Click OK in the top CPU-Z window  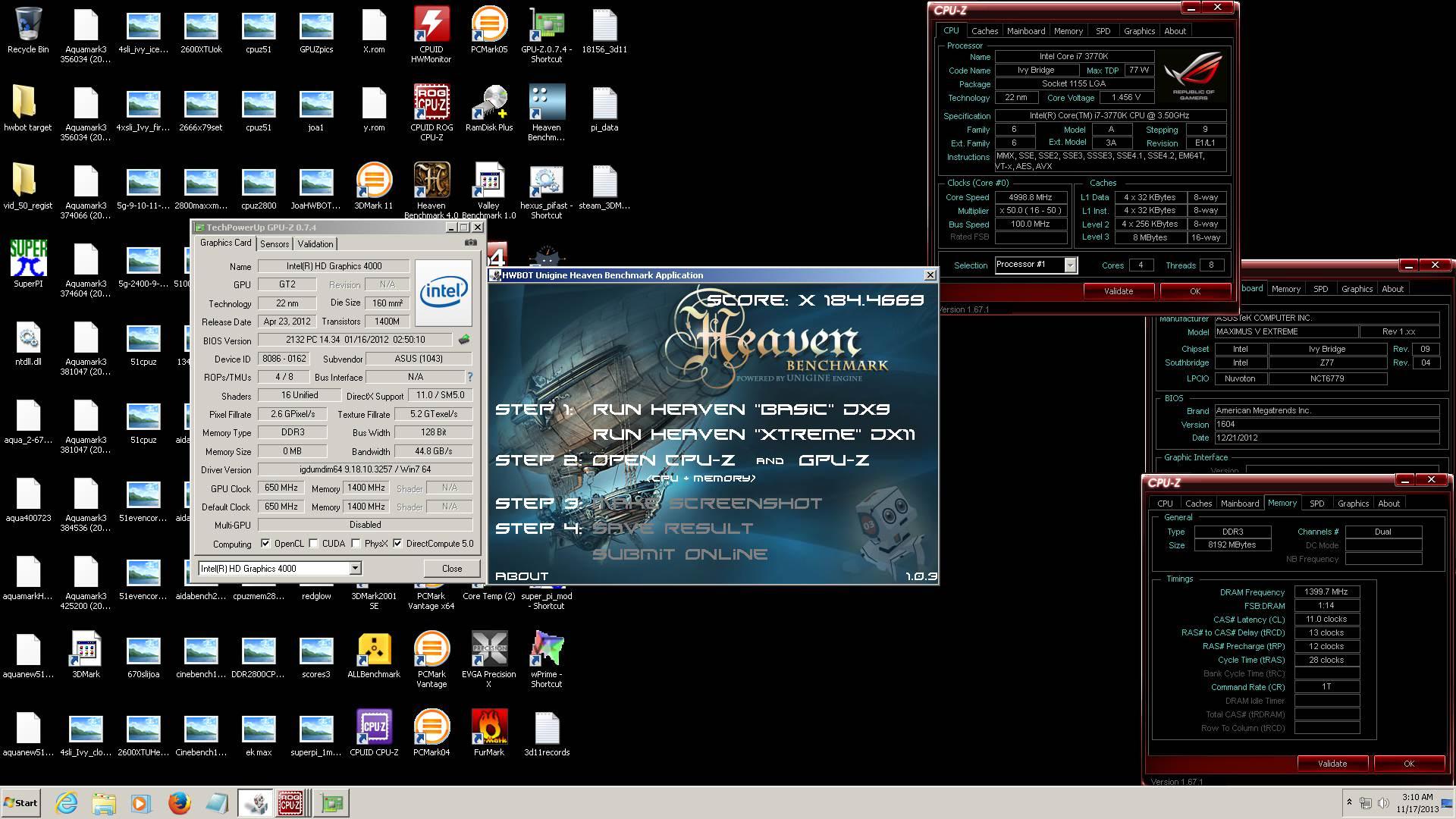click(x=1195, y=291)
